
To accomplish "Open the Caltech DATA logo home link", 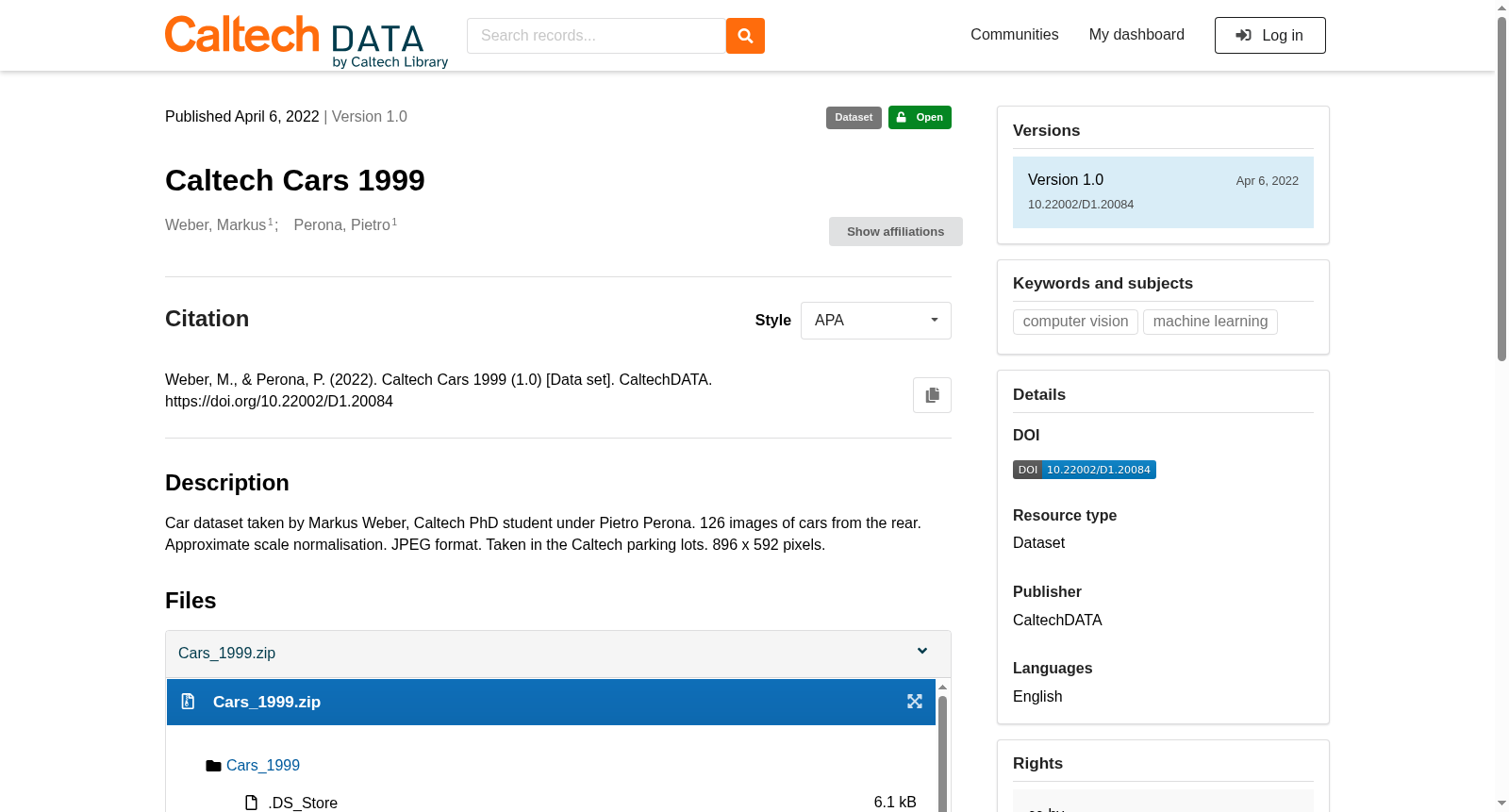I will 307,41.
